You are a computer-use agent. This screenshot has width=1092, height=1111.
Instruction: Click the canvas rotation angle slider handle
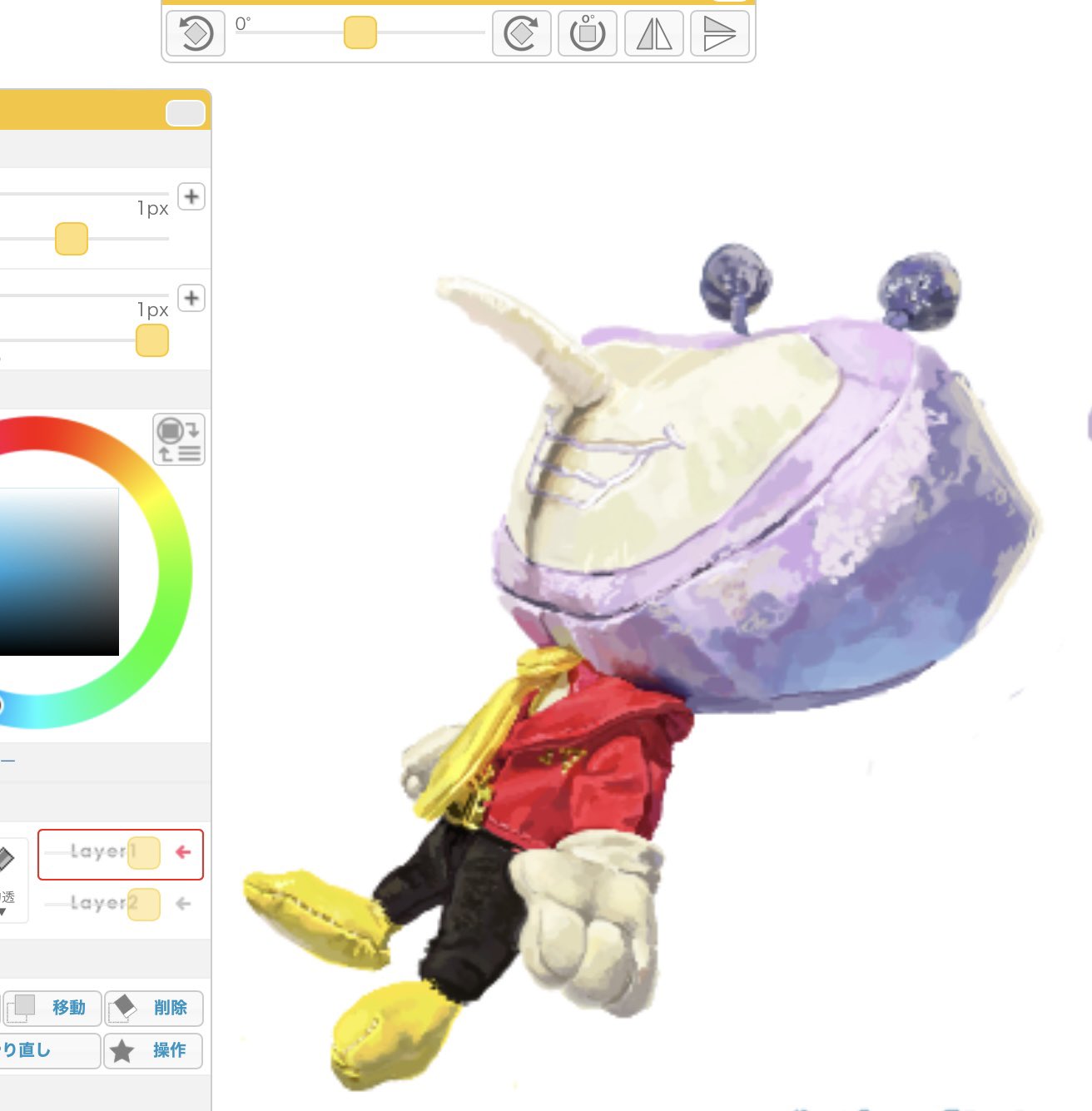360,33
